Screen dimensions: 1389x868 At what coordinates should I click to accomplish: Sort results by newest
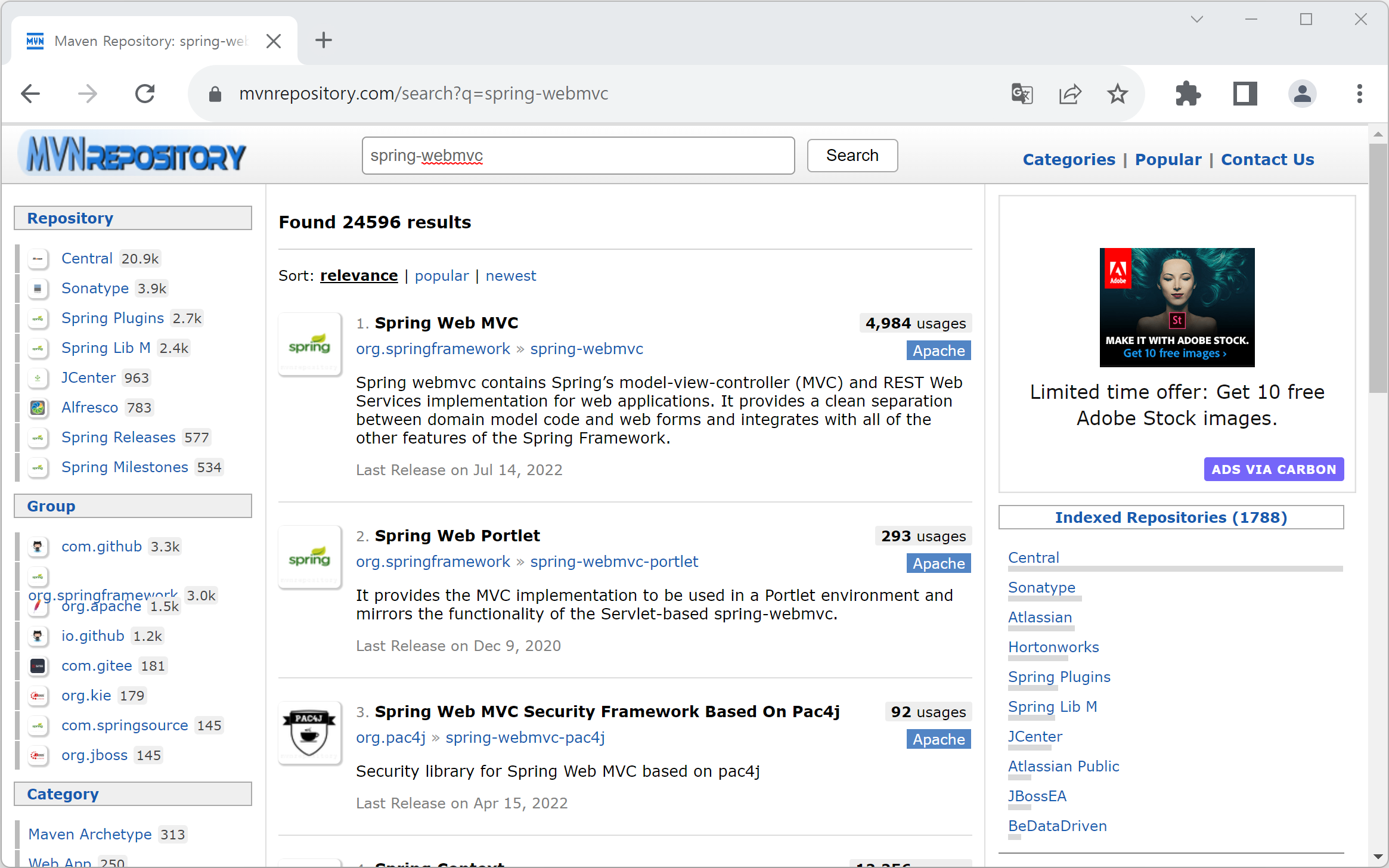pyautogui.click(x=510, y=275)
